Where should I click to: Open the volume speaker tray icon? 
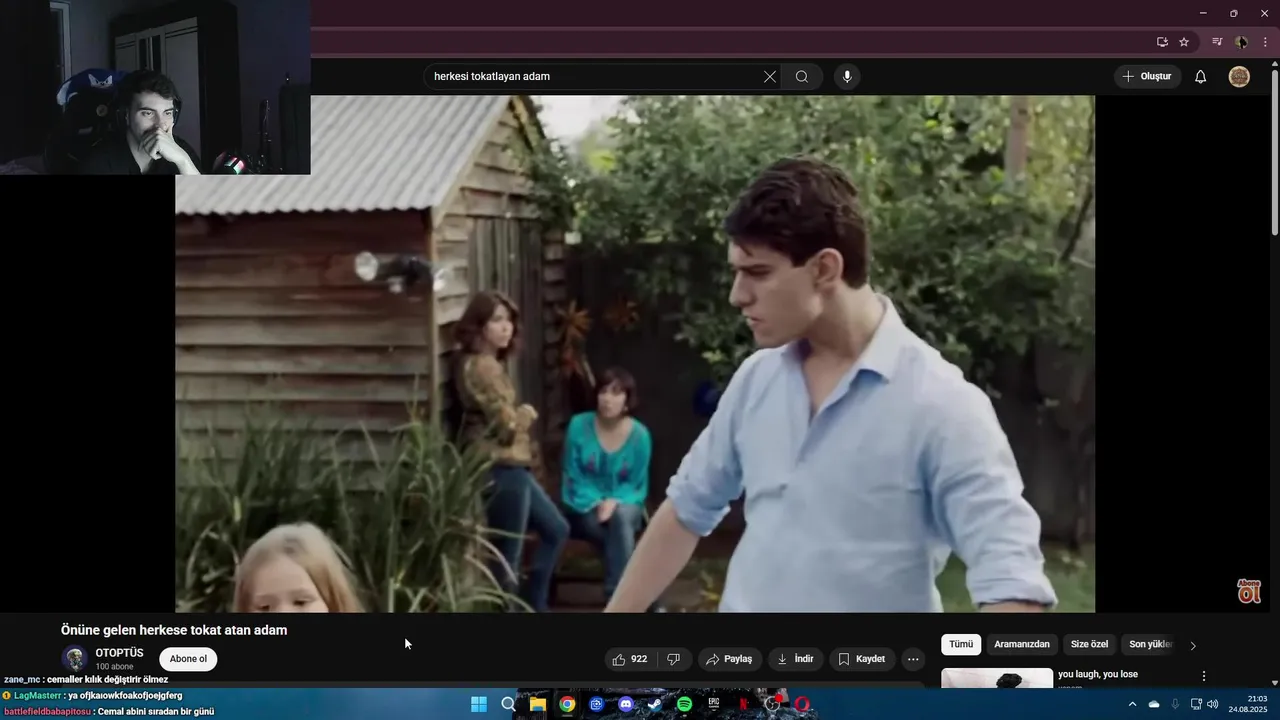(x=1213, y=704)
